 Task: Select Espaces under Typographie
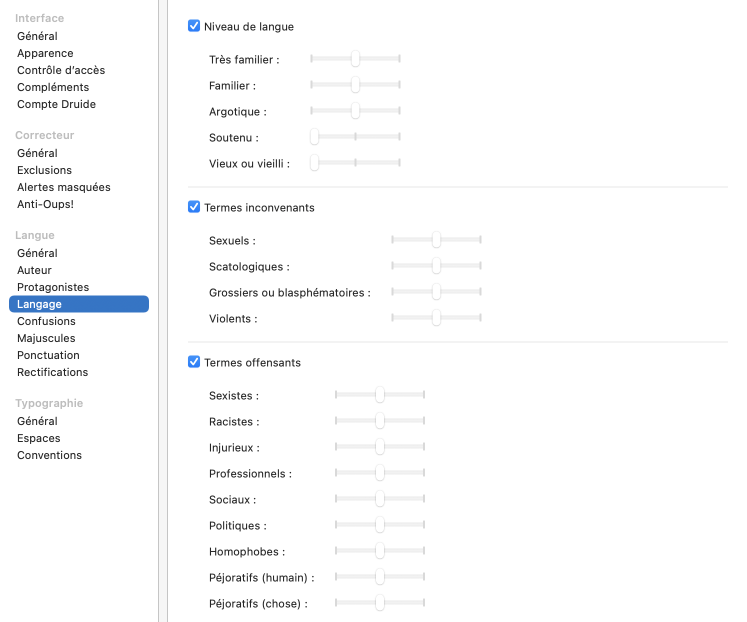38,438
